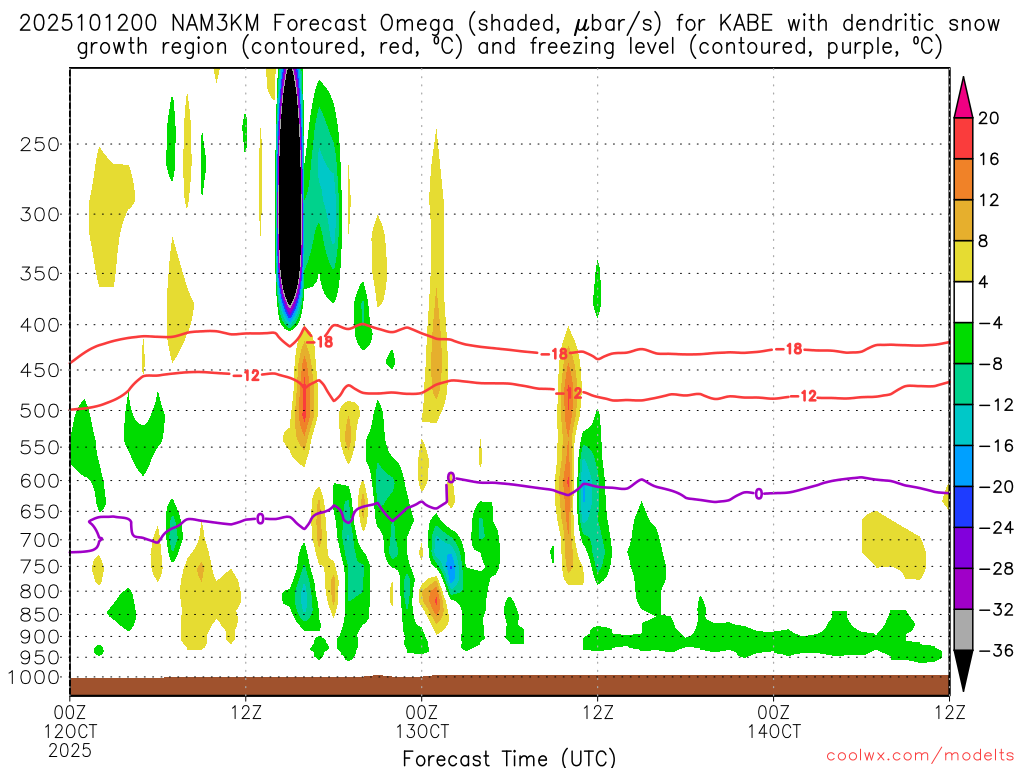Click the purple -32 to -28 colorbar swatch
The image size is (1024, 768).
(x=963, y=589)
